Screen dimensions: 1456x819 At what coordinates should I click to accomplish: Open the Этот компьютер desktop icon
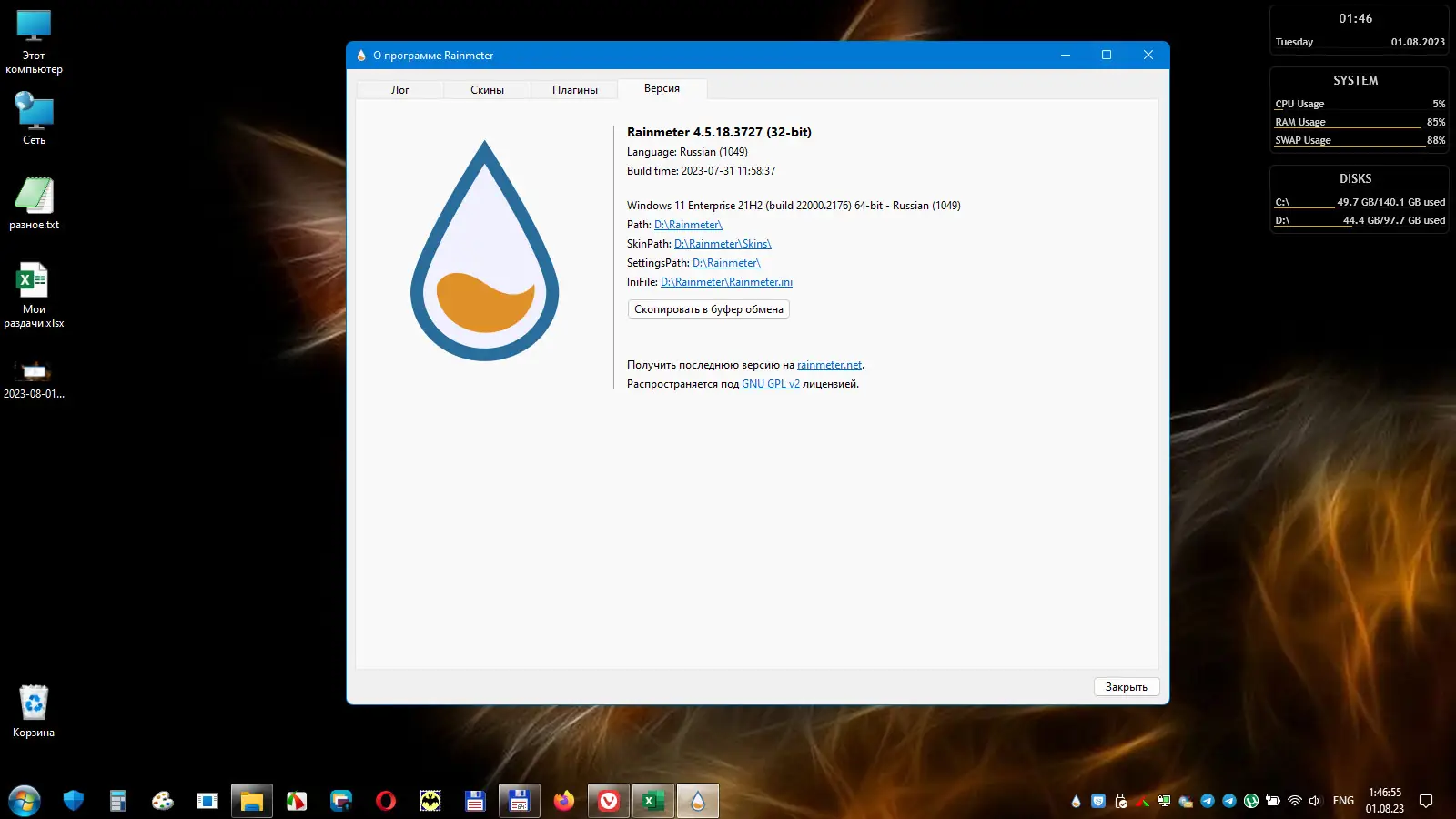34,42
